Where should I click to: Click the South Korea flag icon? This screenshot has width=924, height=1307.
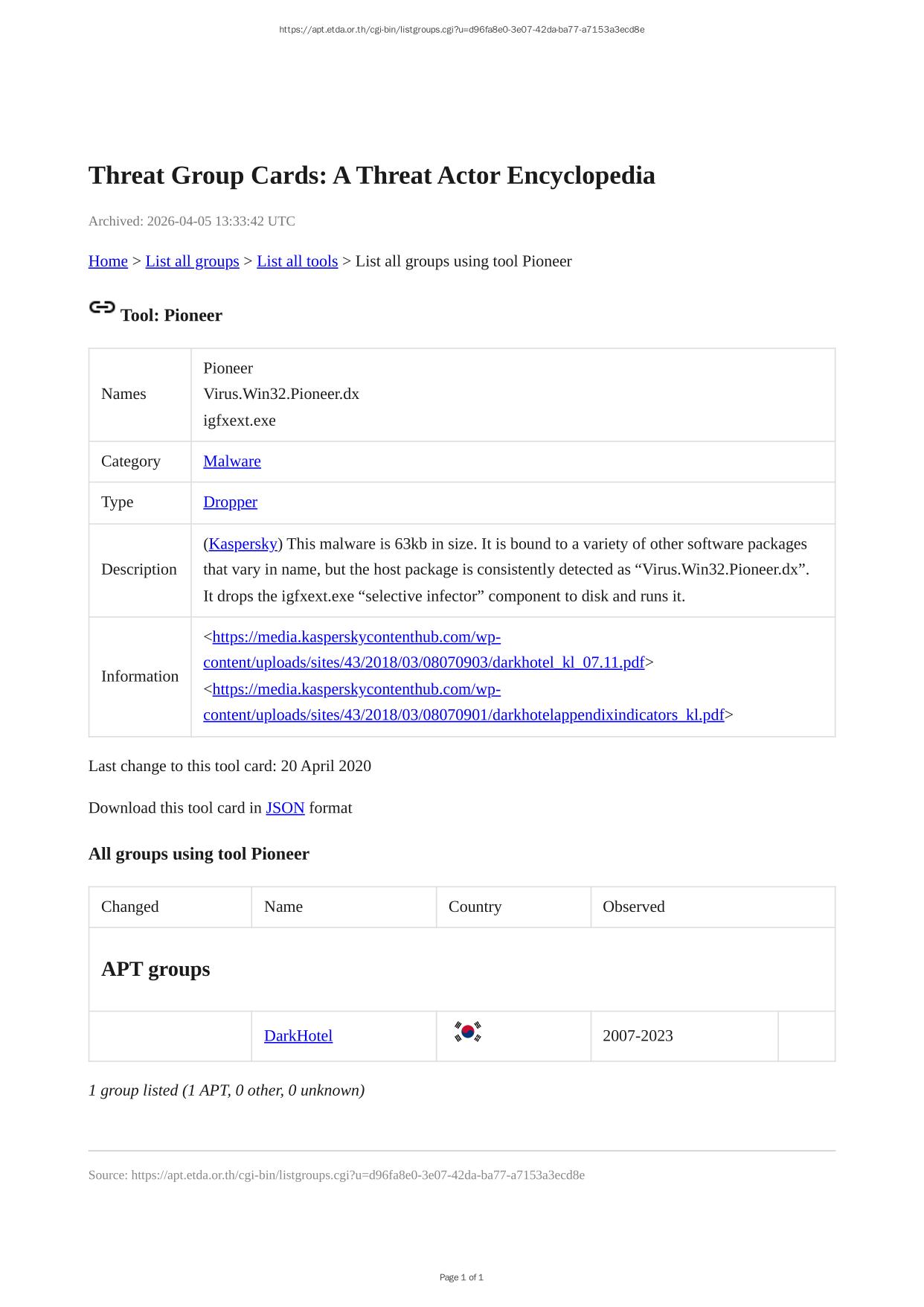click(467, 1032)
